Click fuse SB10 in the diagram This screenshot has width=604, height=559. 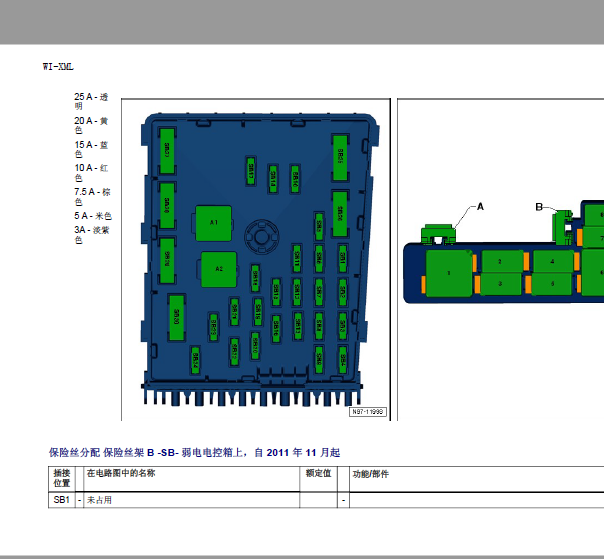point(295,179)
